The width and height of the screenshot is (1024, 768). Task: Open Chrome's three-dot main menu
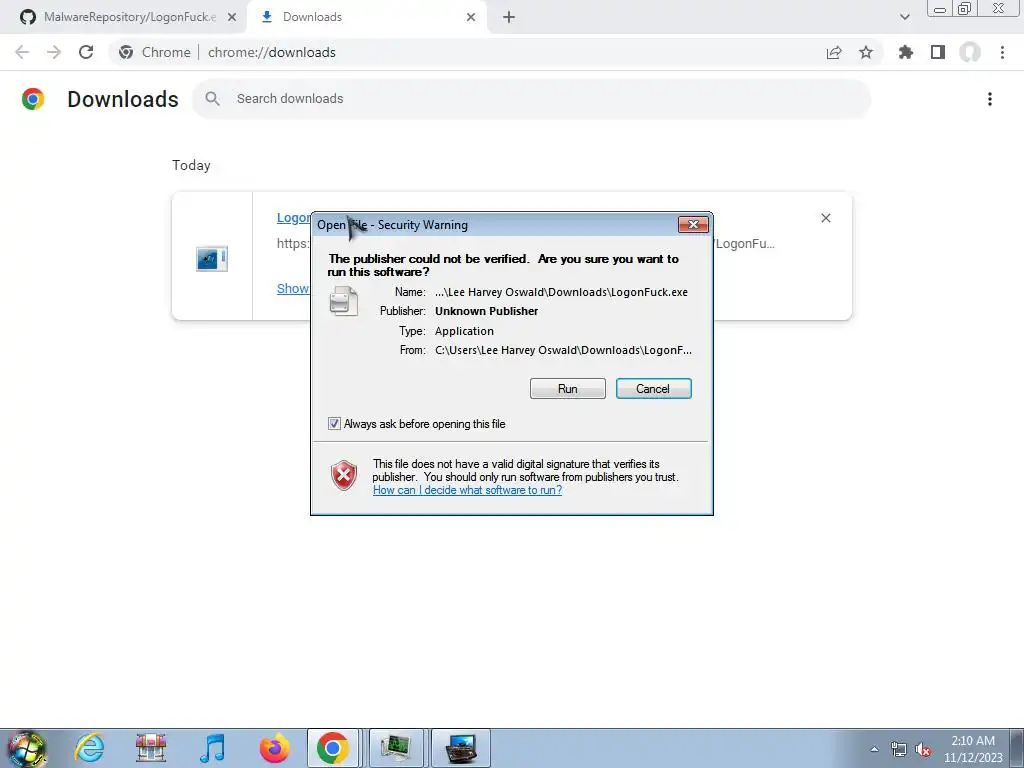click(x=1002, y=52)
